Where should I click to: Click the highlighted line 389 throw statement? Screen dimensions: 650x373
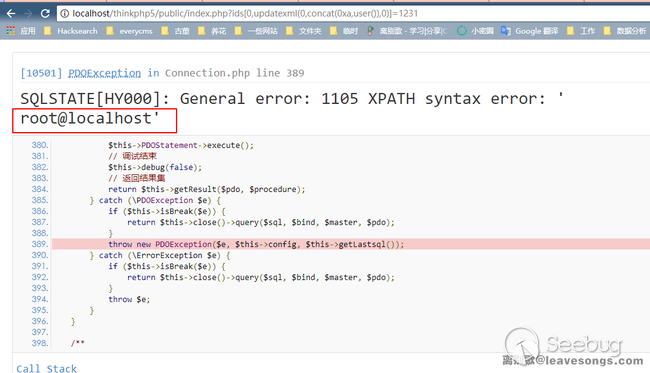coord(256,244)
